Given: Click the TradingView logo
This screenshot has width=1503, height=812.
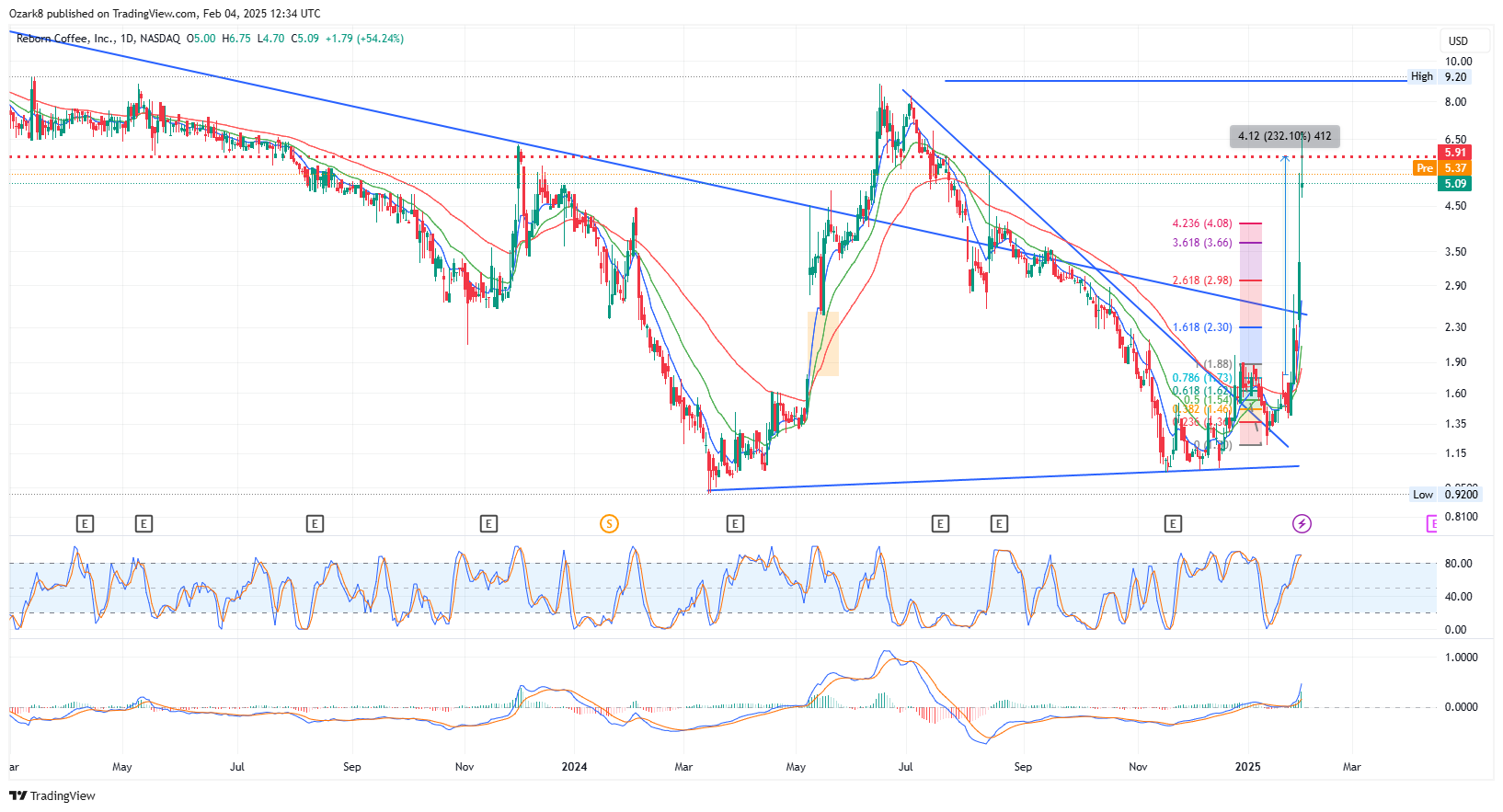Looking at the screenshot, I should (x=52, y=795).
